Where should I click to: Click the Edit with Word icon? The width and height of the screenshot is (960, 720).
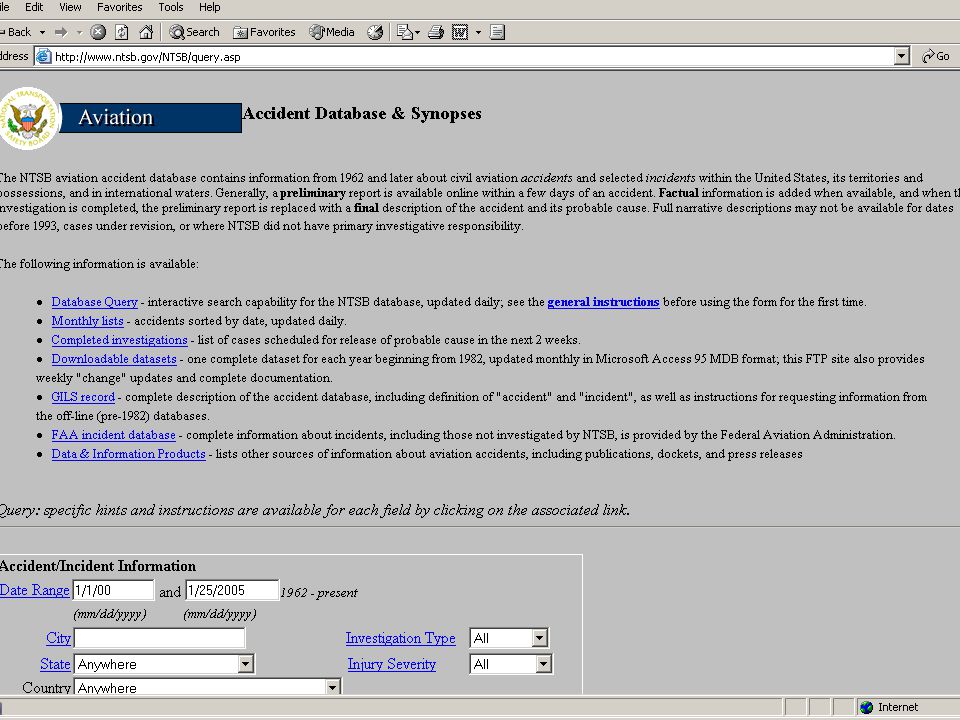460,32
